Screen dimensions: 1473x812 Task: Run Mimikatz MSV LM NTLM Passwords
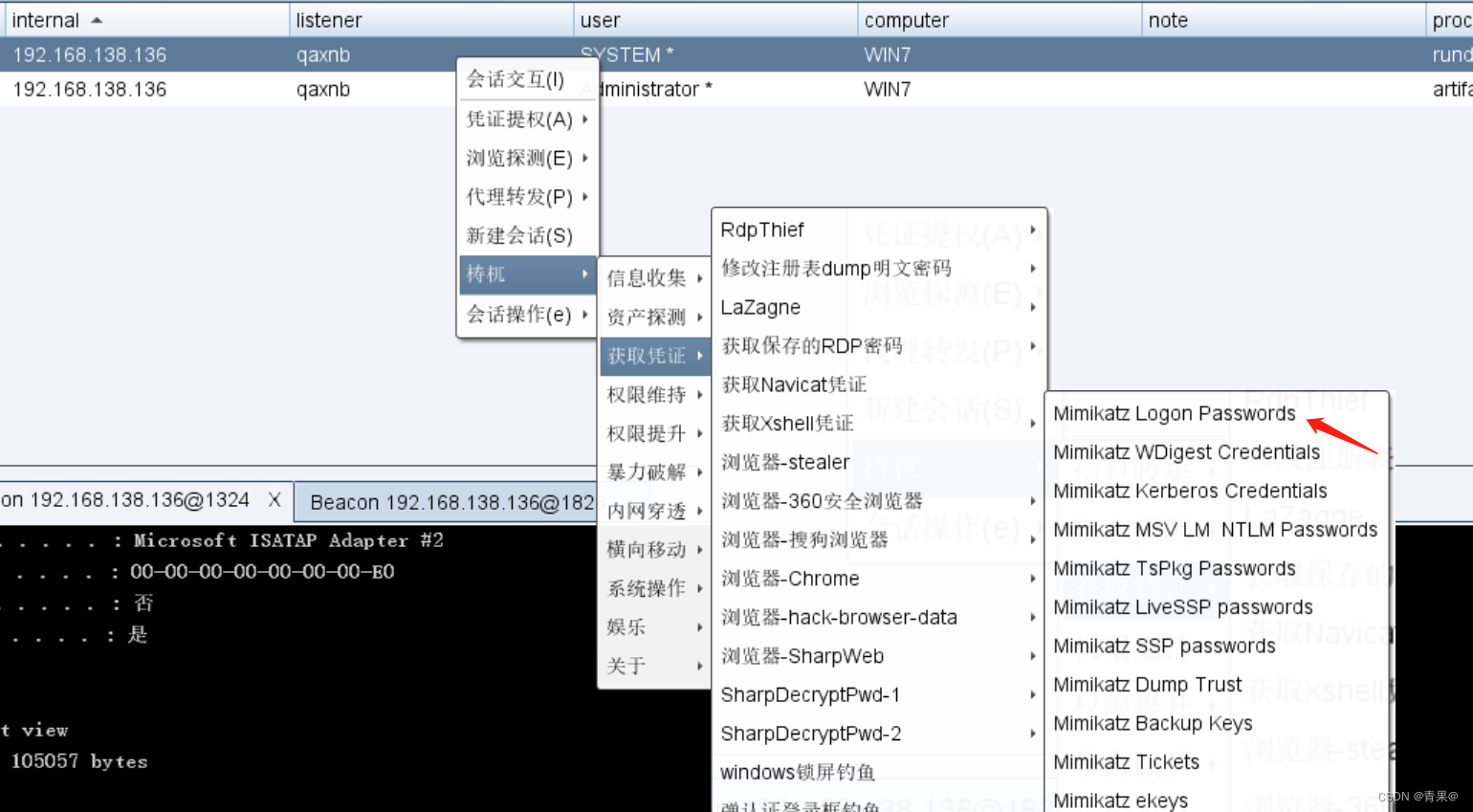tap(1216, 530)
